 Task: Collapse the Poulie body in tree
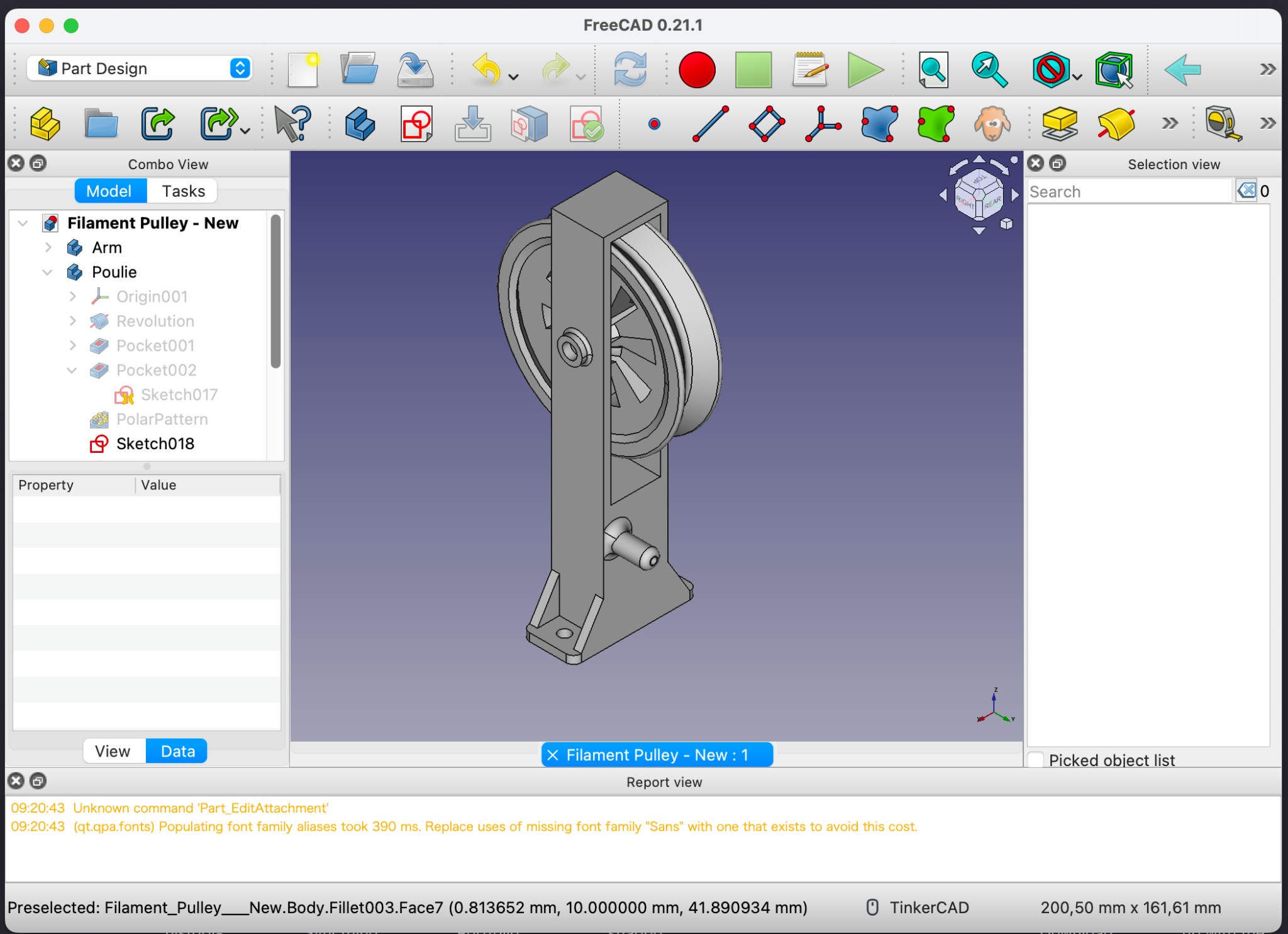tap(47, 272)
